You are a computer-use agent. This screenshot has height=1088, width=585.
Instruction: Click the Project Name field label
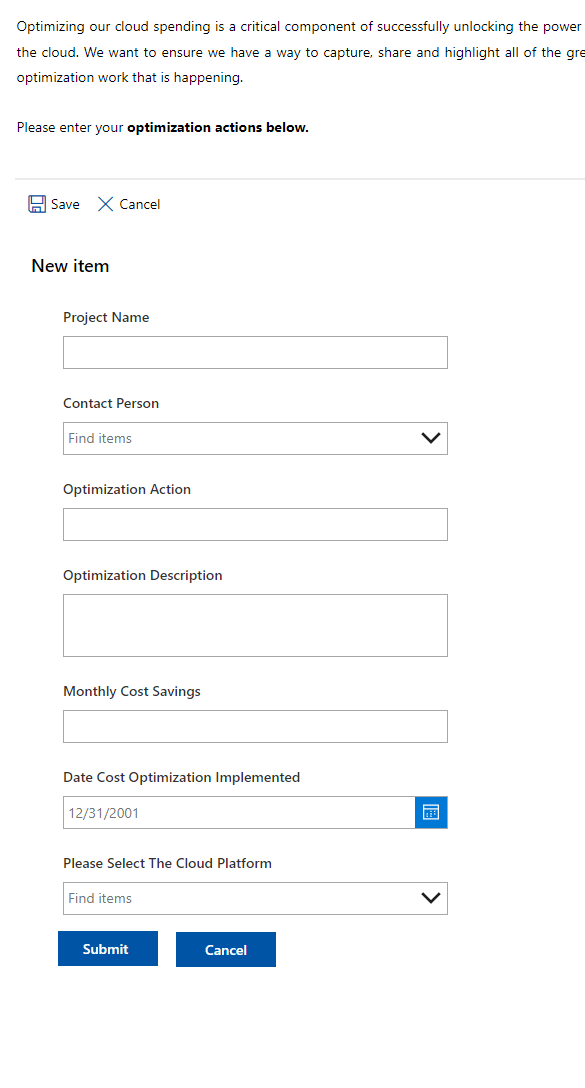coord(106,317)
